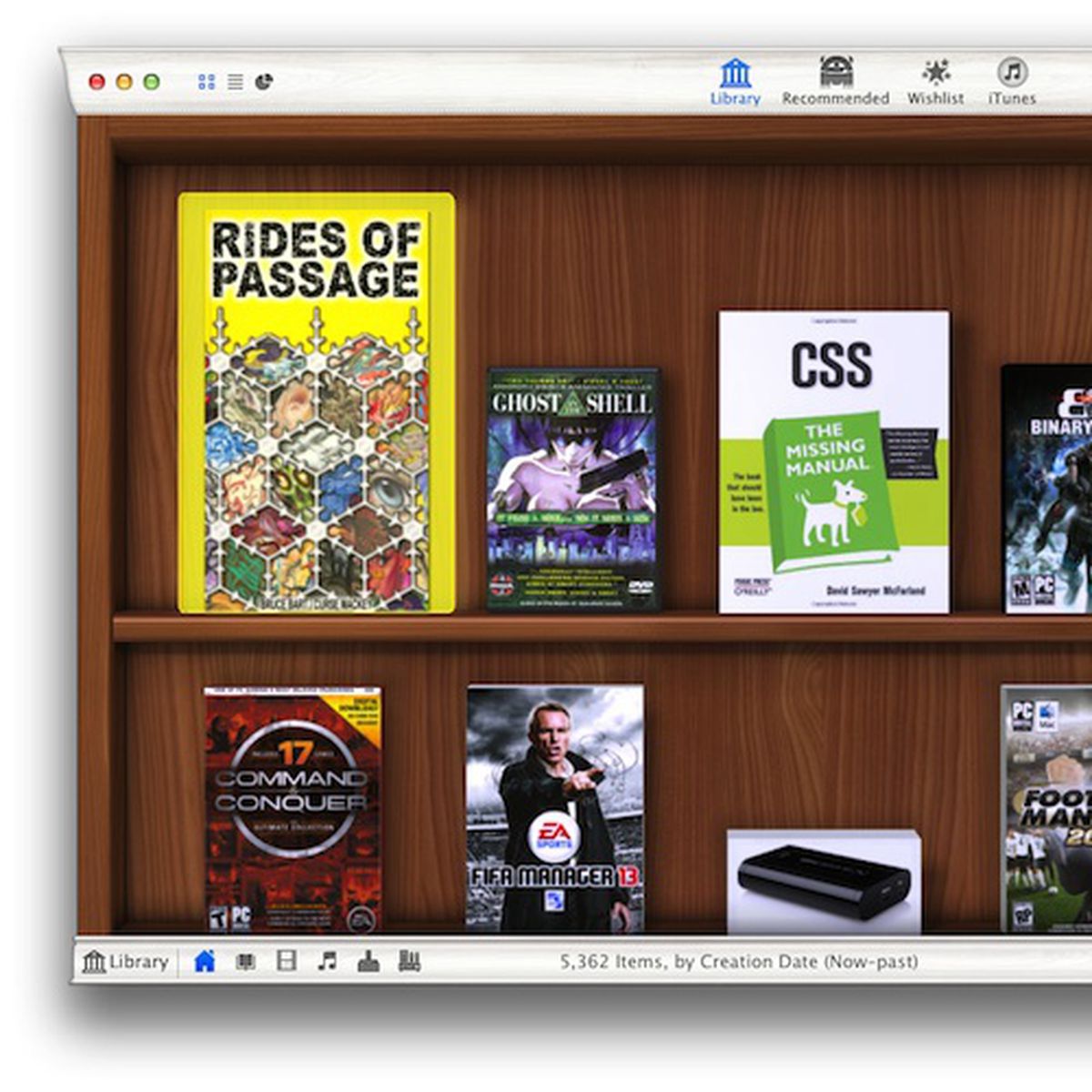Open the Recommended tab

point(835,82)
